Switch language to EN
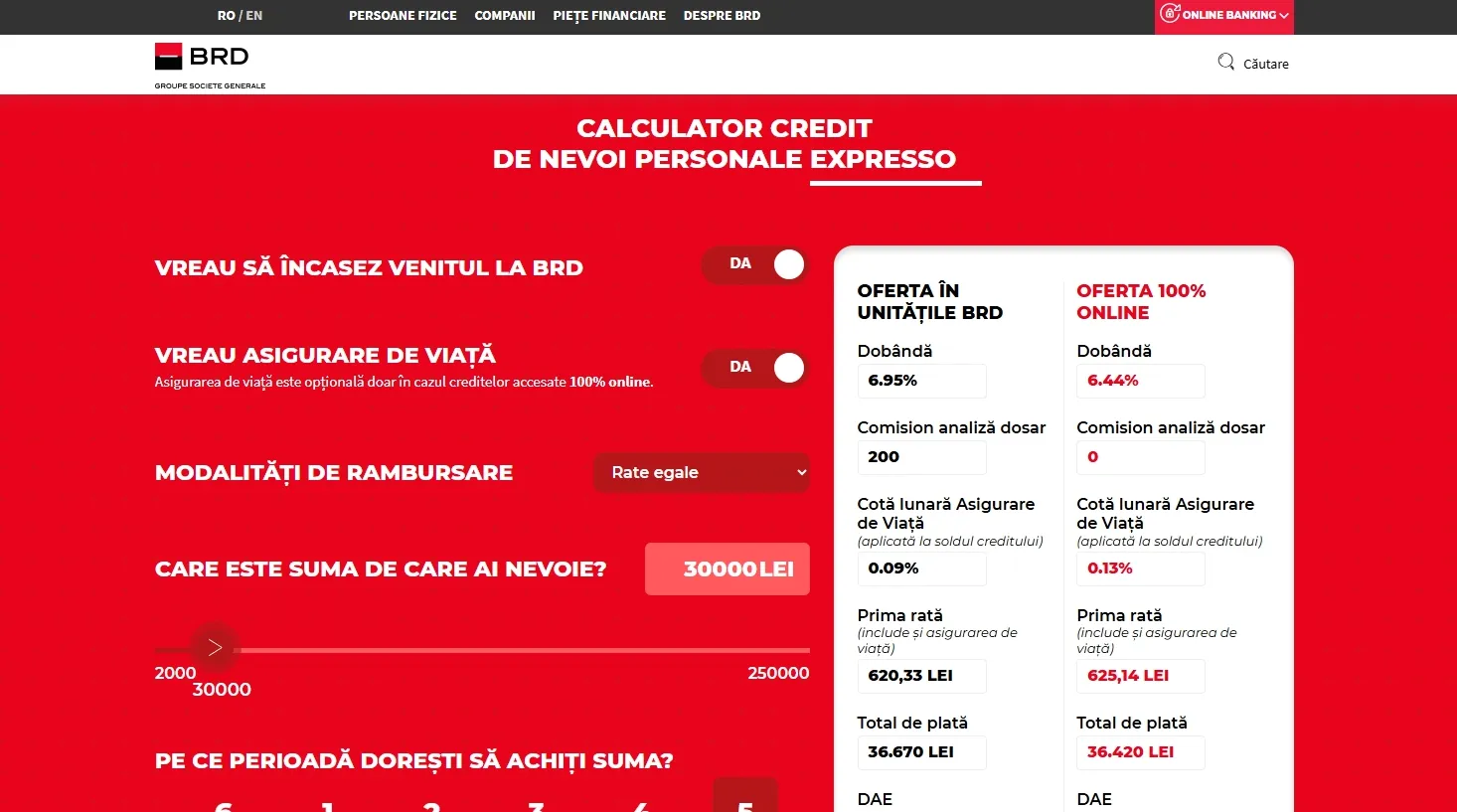 [x=254, y=16]
